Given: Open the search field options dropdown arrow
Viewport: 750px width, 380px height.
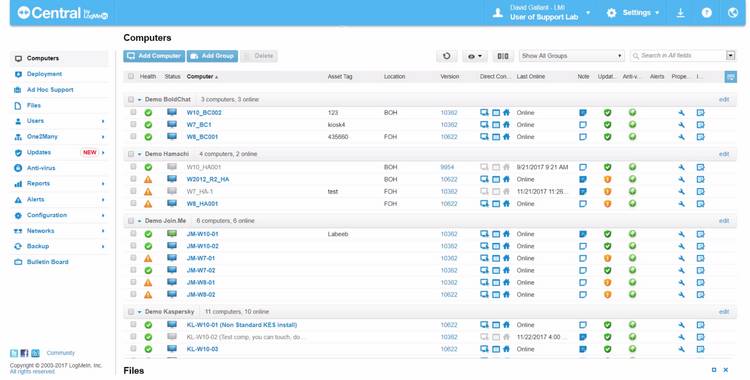Looking at the screenshot, I should 730,56.
